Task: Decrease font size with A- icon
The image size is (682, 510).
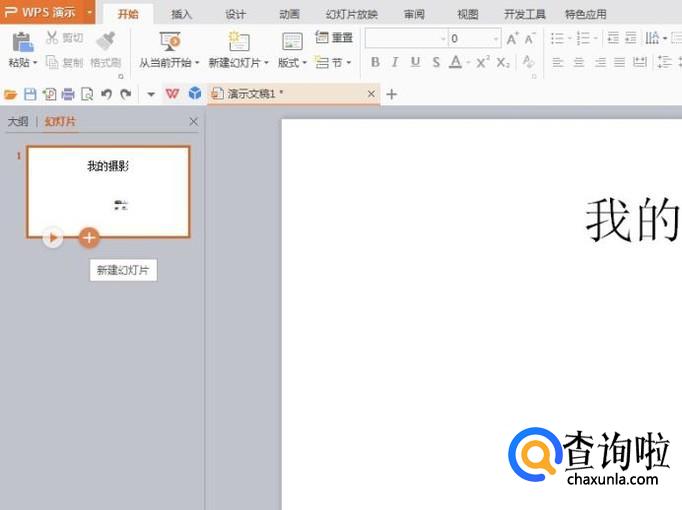Action: [530, 39]
